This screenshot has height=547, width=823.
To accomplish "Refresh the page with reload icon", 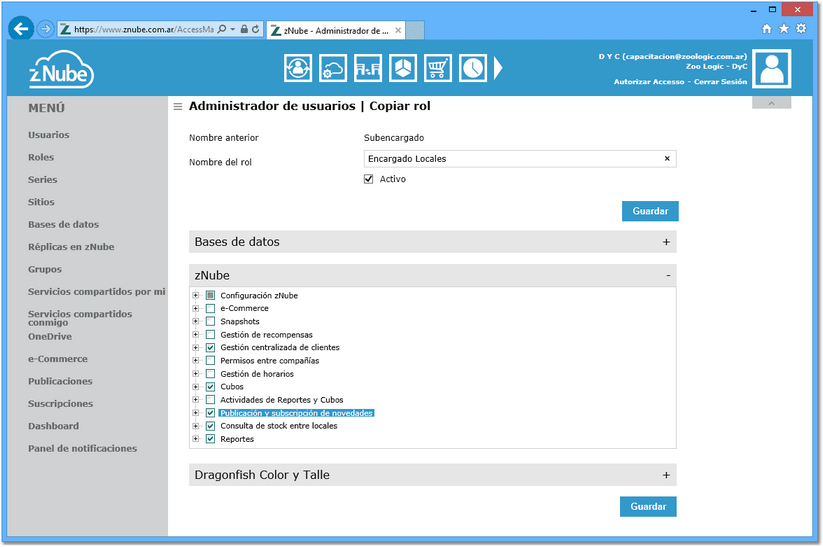I will click(x=256, y=29).
